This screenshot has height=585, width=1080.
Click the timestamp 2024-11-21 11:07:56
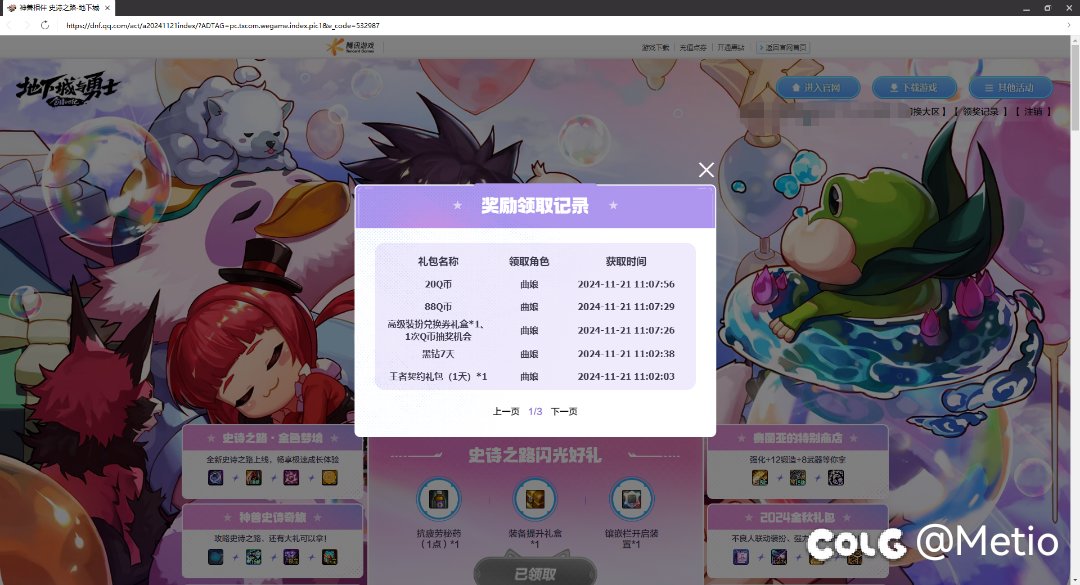(626, 284)
